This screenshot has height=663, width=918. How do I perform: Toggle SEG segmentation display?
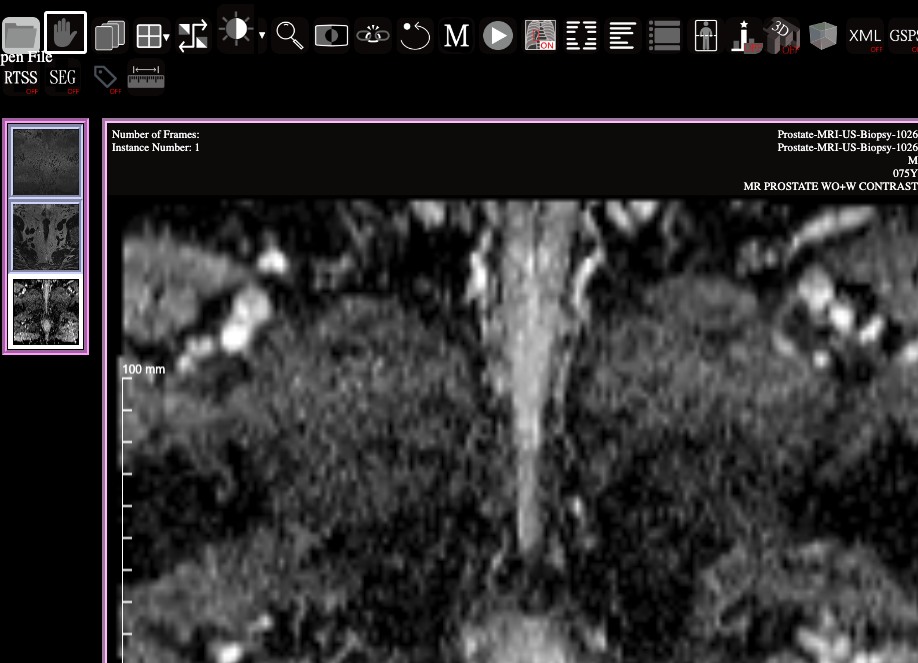click(63, 78)
